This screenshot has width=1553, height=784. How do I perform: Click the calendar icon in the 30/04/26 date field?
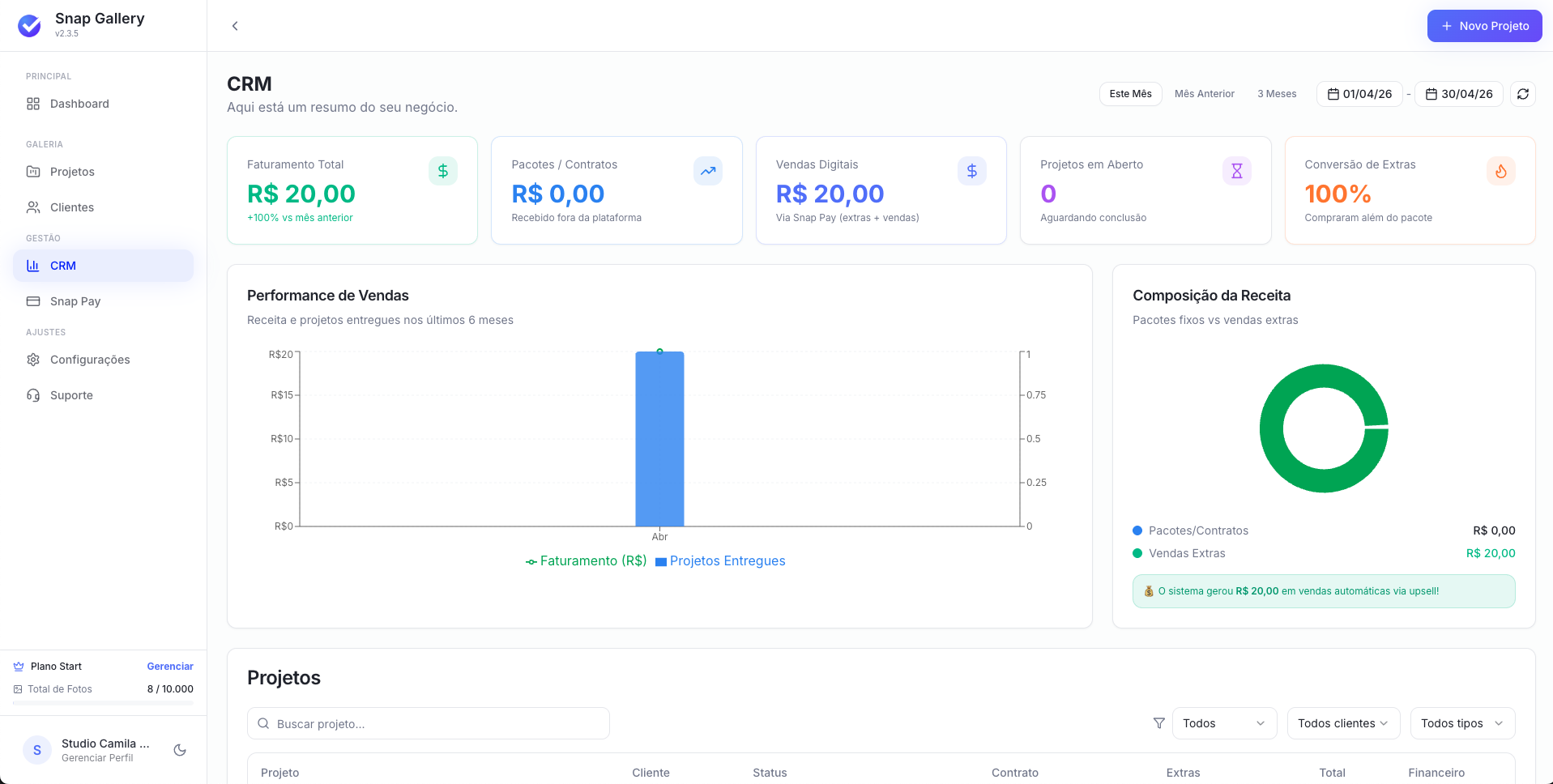[x=1431, y=94]
